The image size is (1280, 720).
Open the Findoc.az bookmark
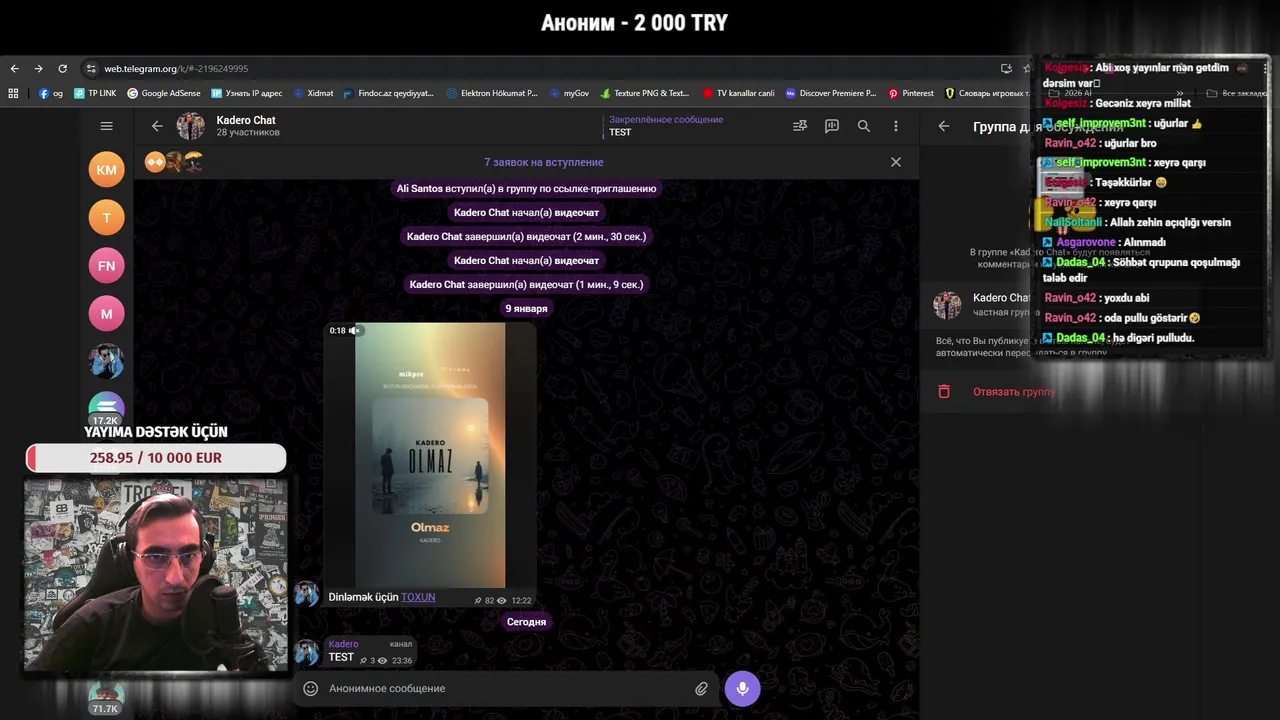point(389,93)
